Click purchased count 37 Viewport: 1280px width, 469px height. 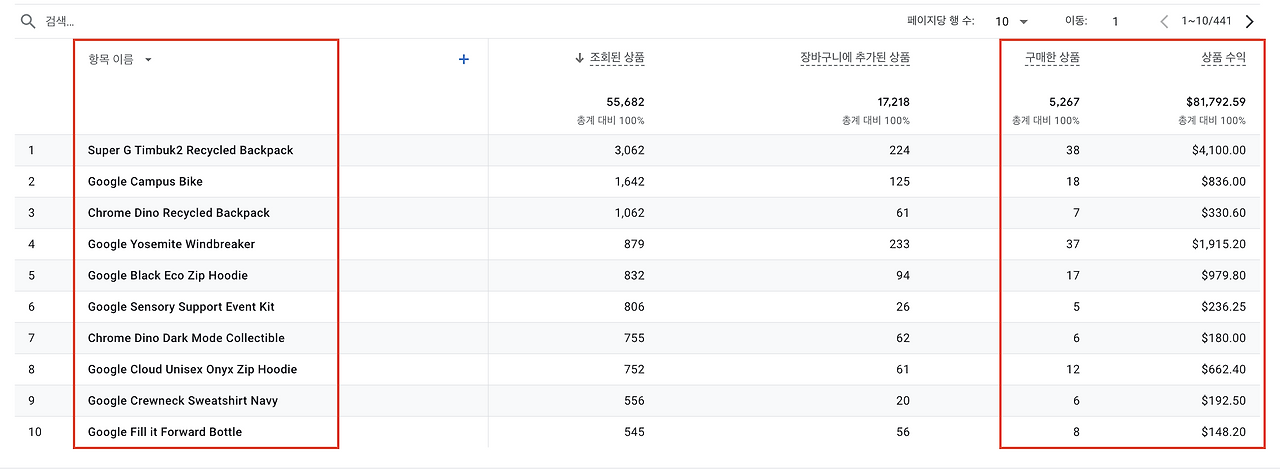(x=1073, y=244)
